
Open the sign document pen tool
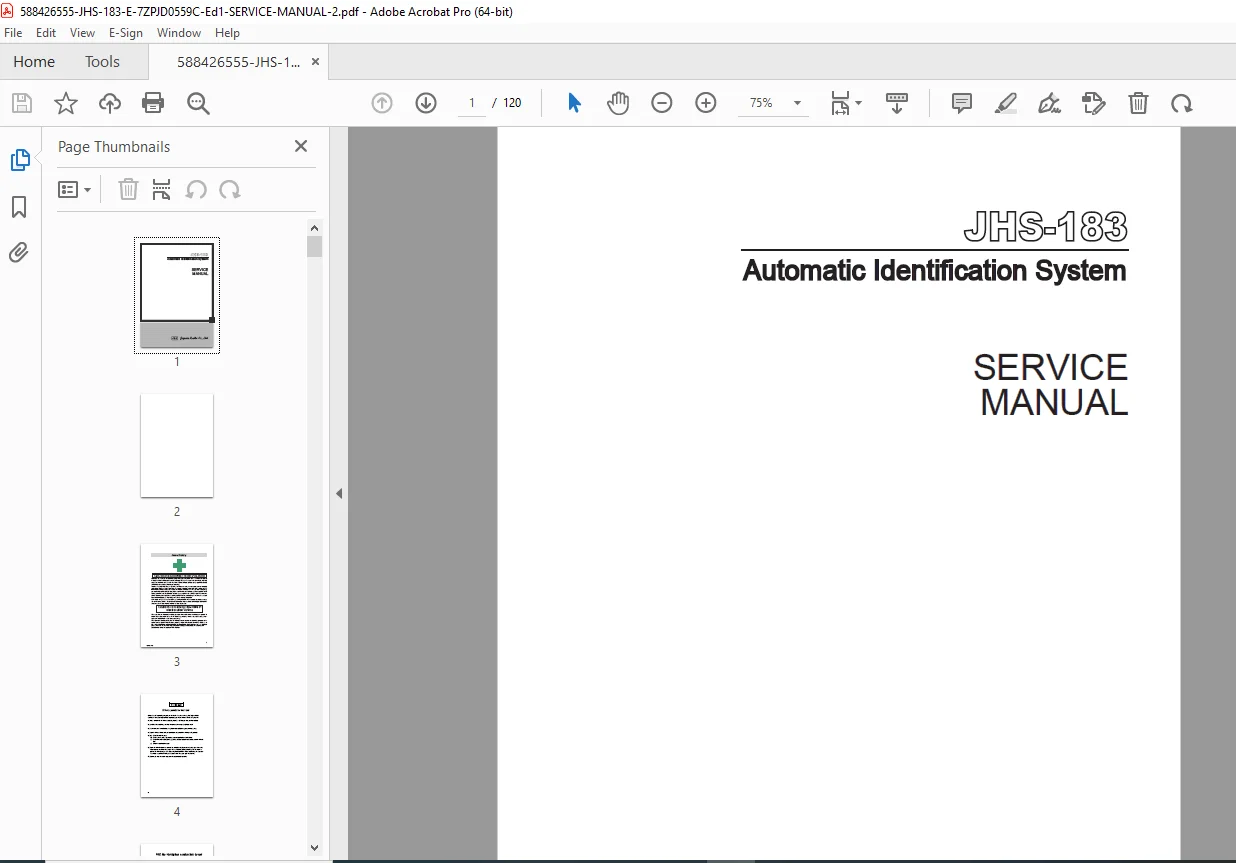point(1050,103)
